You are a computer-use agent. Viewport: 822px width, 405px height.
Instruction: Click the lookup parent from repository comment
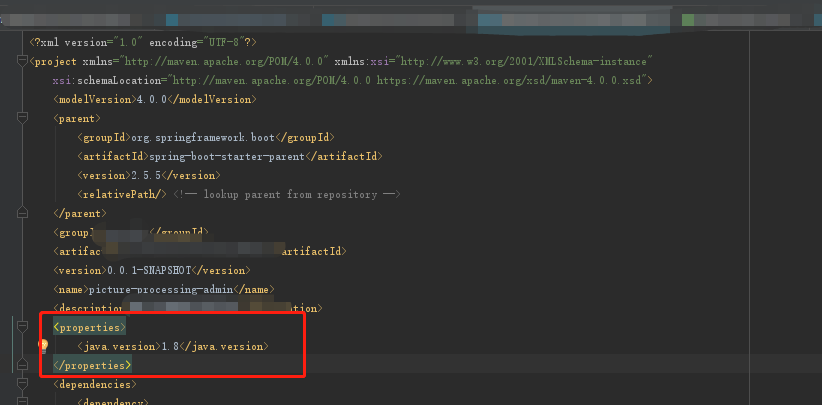[x=287, y=194]
